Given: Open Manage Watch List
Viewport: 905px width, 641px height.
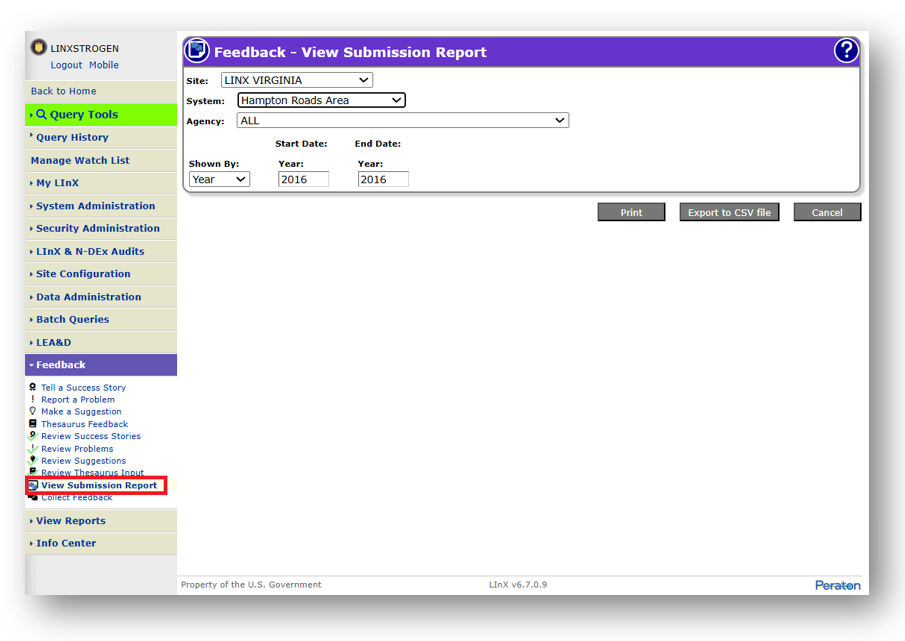Looking at the screenshot, I should (101, 160).
